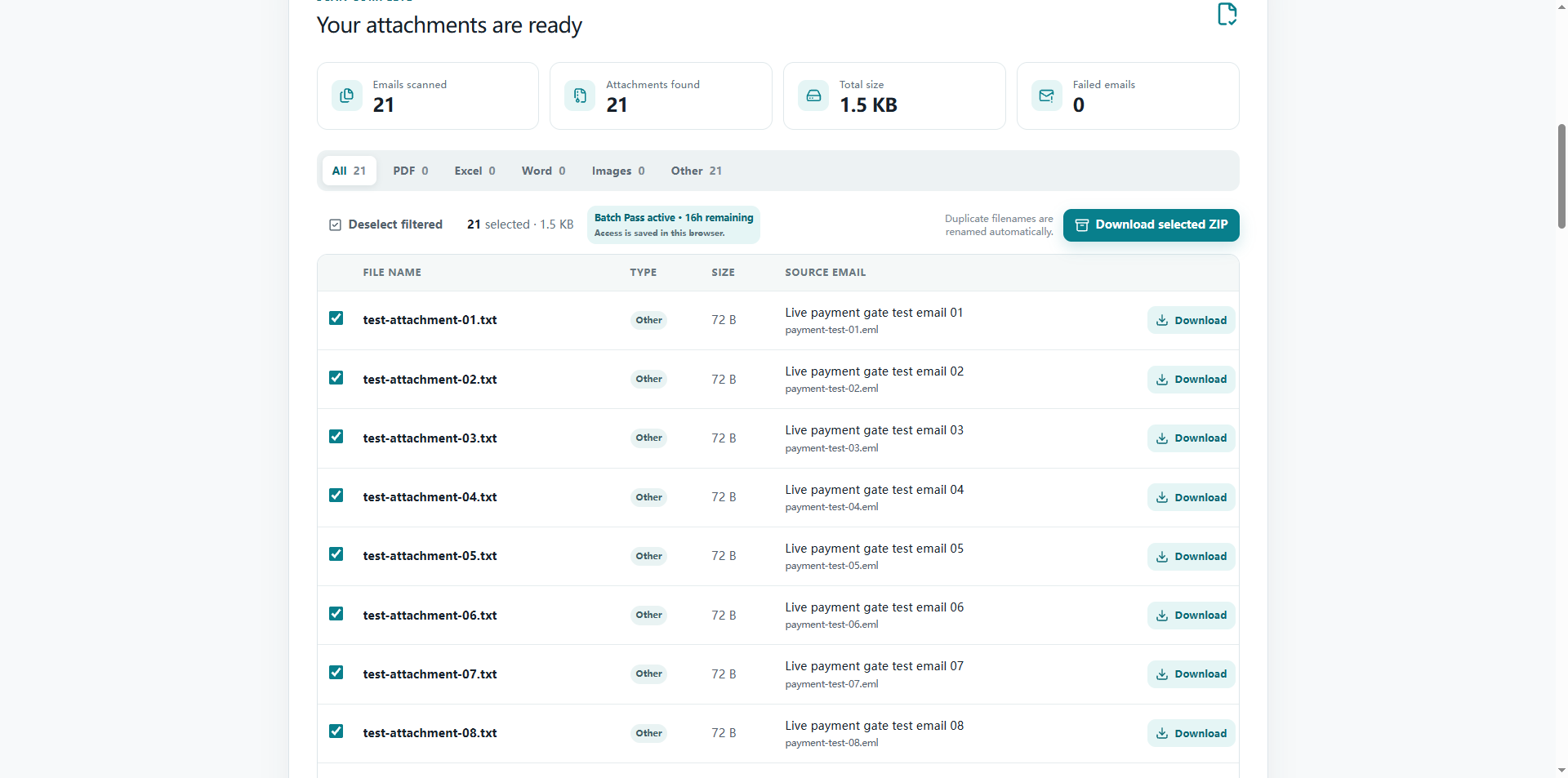Click the Emails scanned stat icon
Image resolution: width=1568 pixels, height=778 pixels.
click(x=347, y=96)
